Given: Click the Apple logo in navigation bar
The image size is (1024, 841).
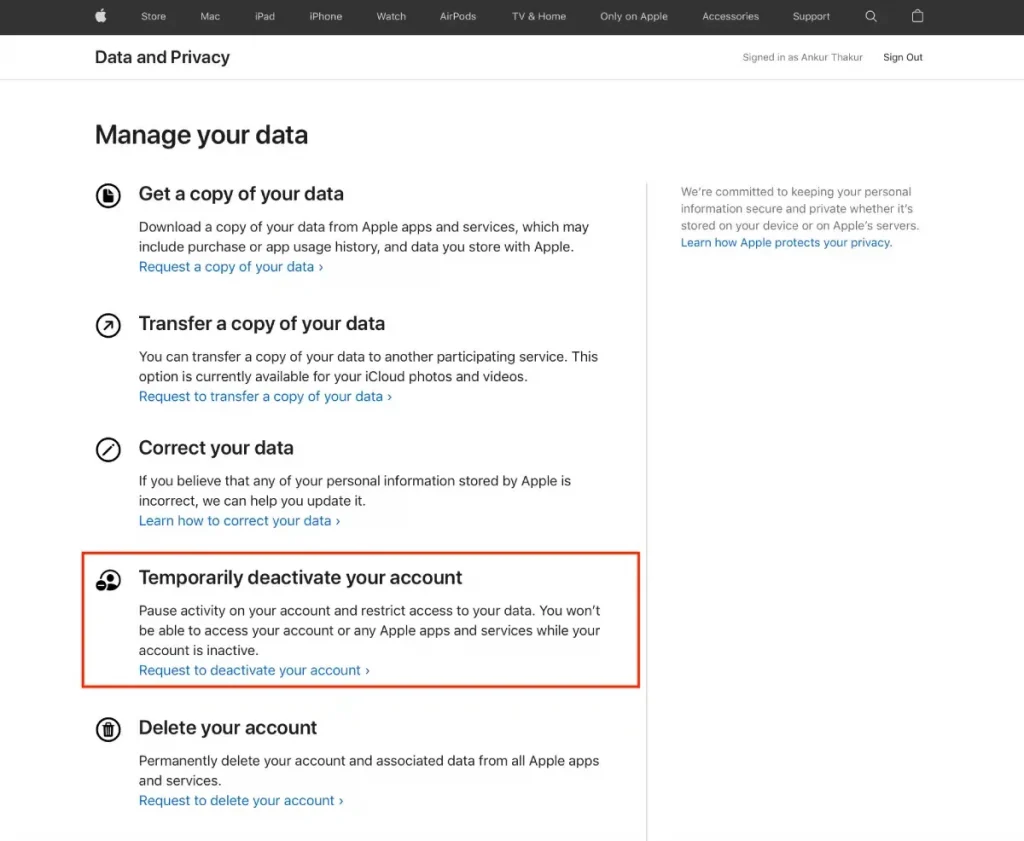Looking at the screenshot, I should 100,16.
